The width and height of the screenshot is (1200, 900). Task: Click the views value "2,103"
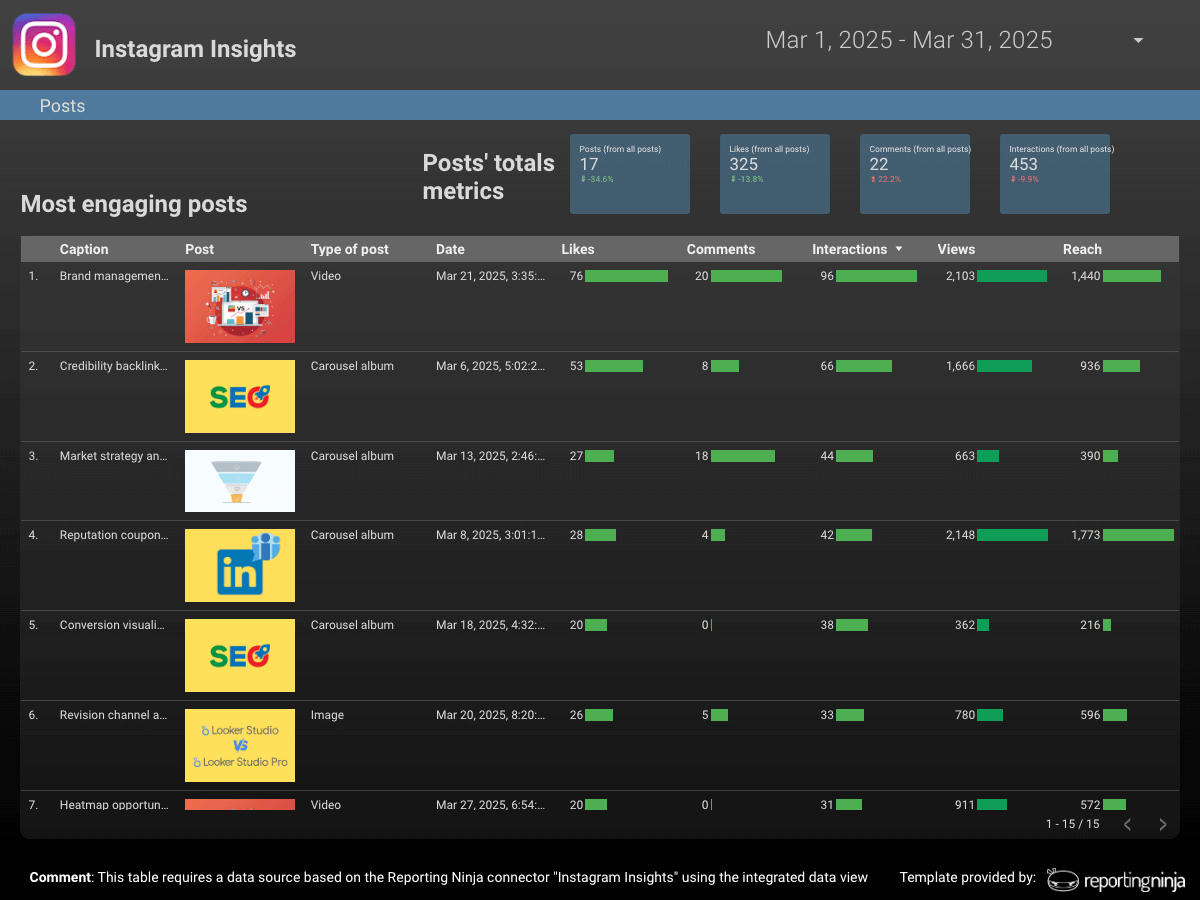click(x=960, y=276)
